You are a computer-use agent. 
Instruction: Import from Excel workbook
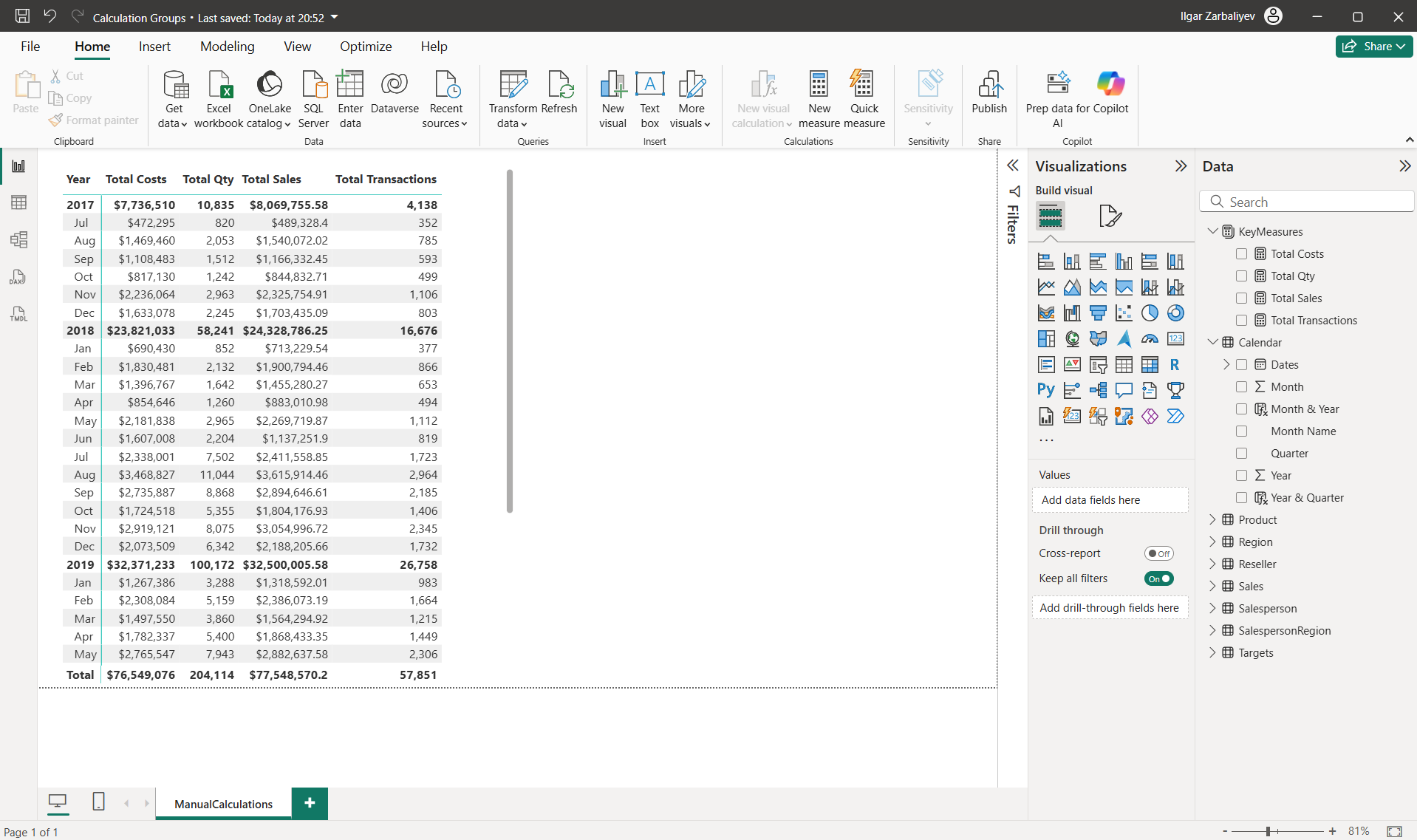click(219, 100)
